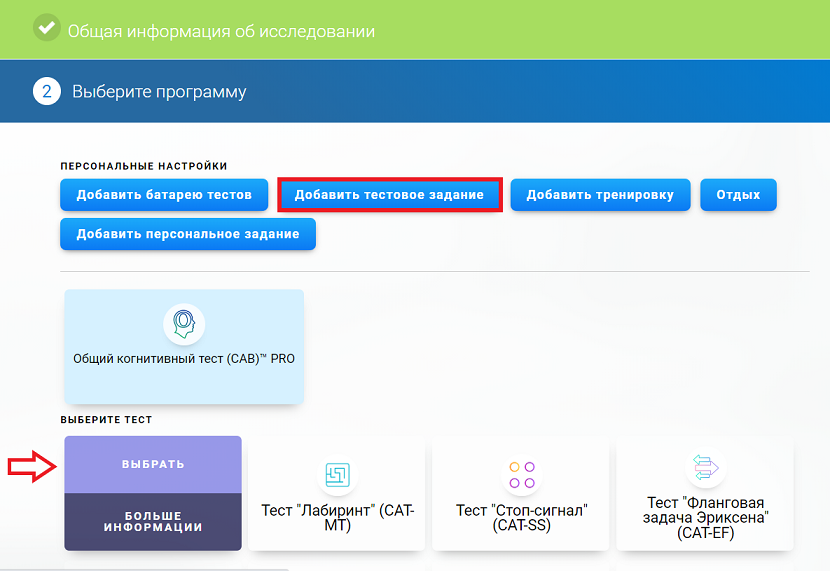
Task: Choose the 'Тест Стоп-сигнал (CAT-SS)' label
Action: click(521, 517)
